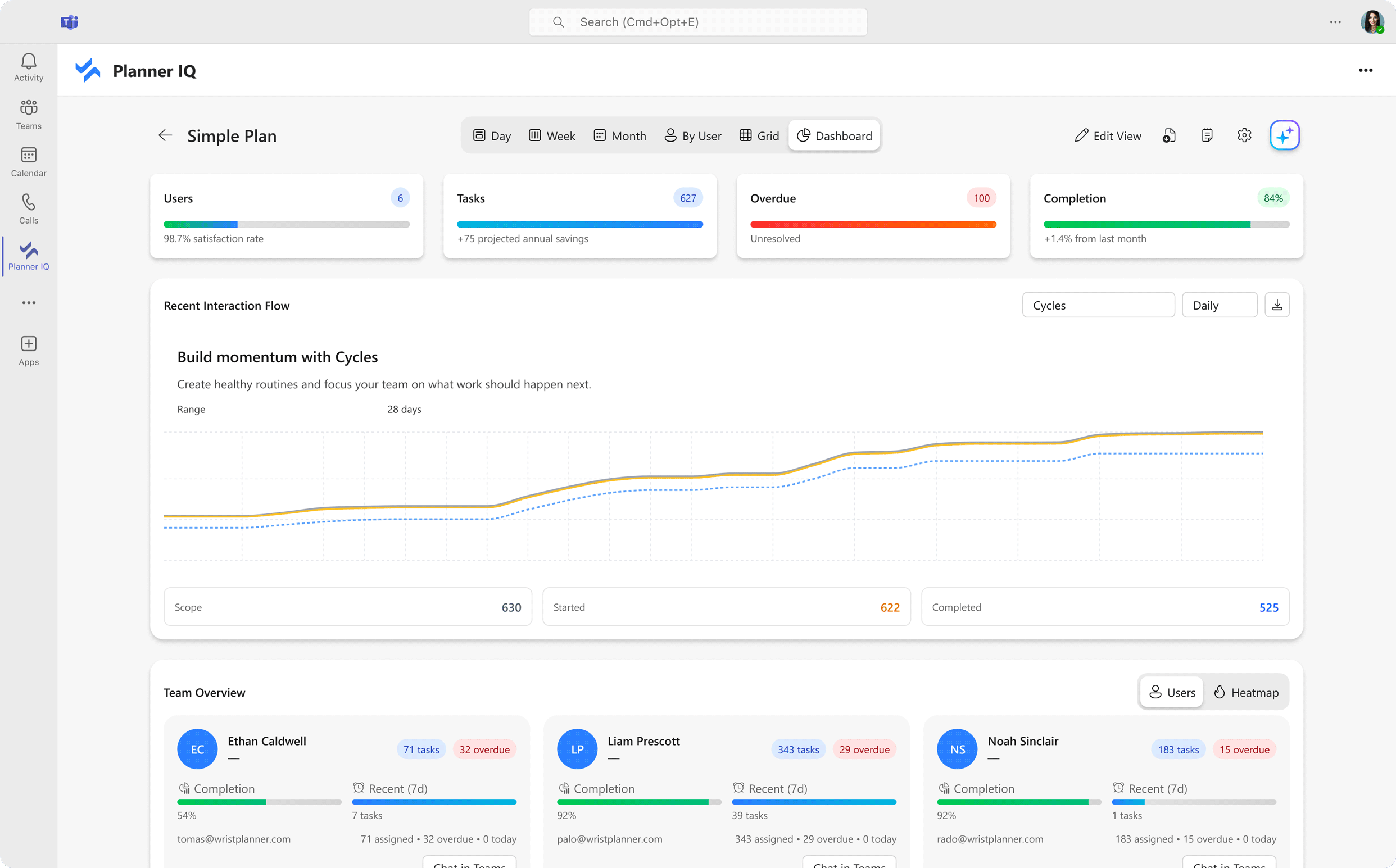This screenshot has width=1396, height=868.
Task: Open Planner IQ header more options
Action: click(x=1366, y=70)
